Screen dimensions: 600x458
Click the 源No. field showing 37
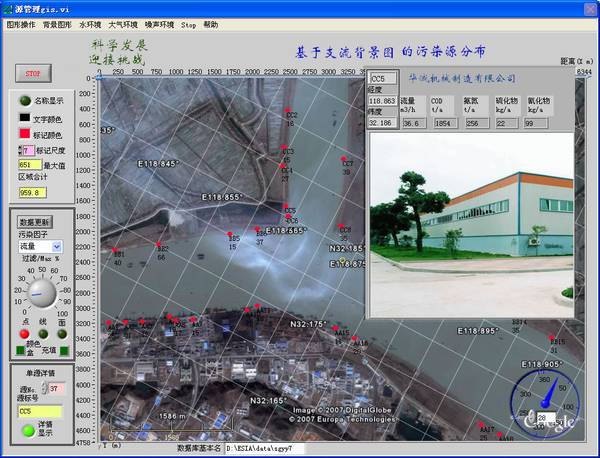[57, 388]
